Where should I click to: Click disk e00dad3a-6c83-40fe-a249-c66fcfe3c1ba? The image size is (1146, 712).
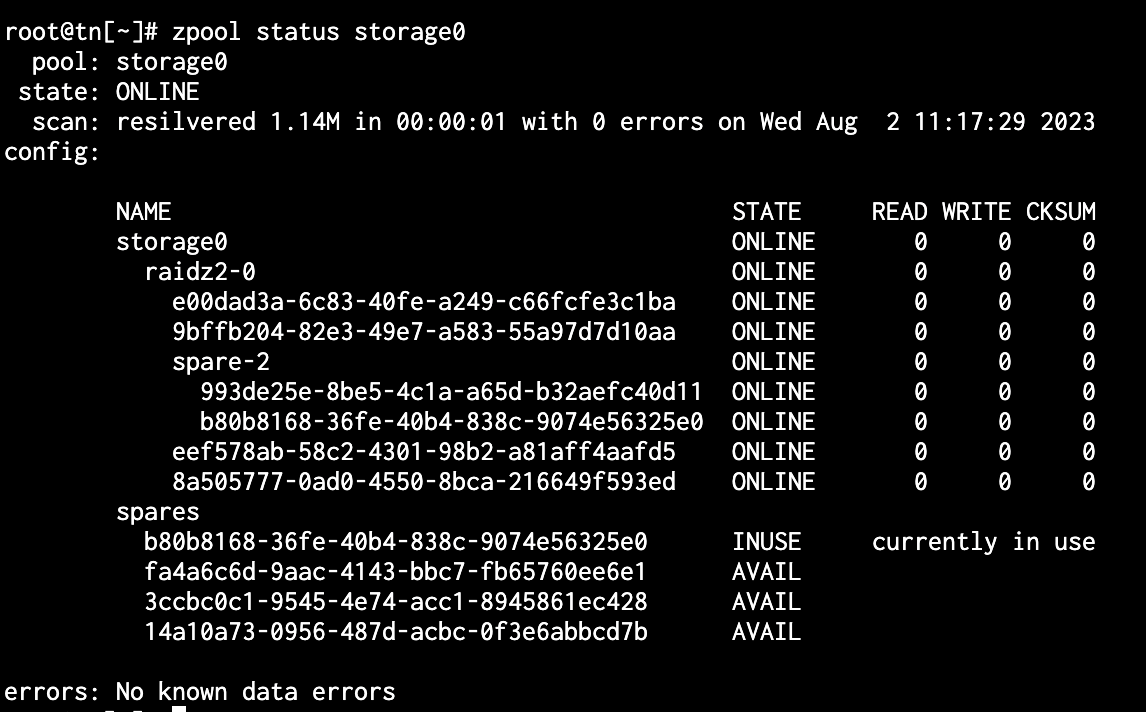coord(424,302)
